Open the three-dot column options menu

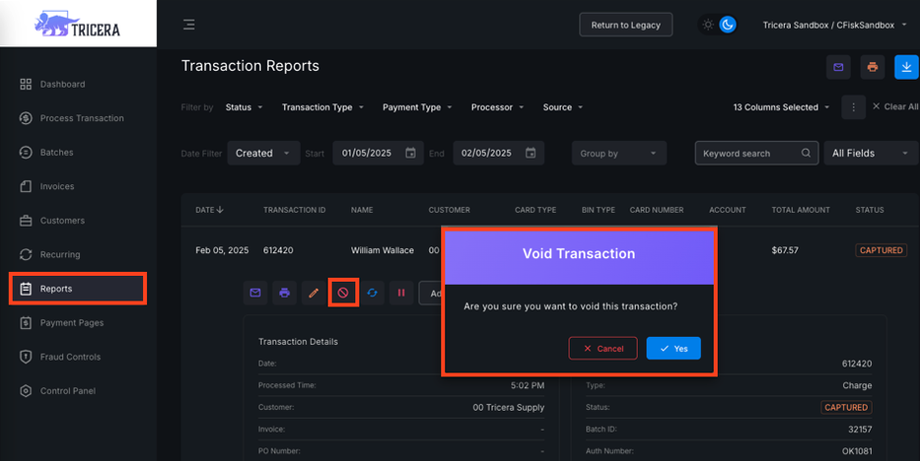click(x=853, y=107)
